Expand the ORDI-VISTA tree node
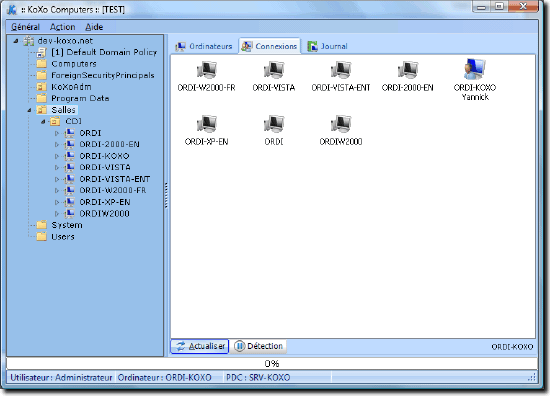The width and height of the screenshot is (550, 396). [57, 168]
